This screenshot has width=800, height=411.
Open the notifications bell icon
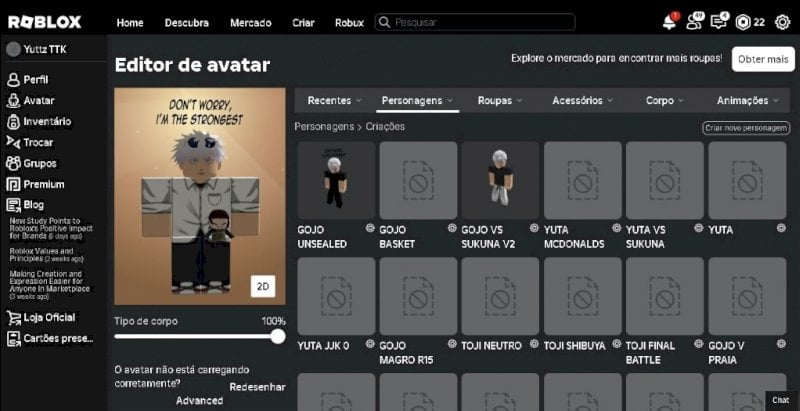[669, 22]
